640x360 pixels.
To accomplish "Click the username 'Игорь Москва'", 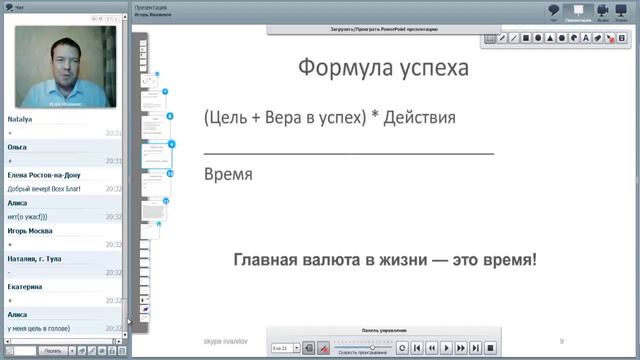I will pyautogui.click(x=30, y=231).
